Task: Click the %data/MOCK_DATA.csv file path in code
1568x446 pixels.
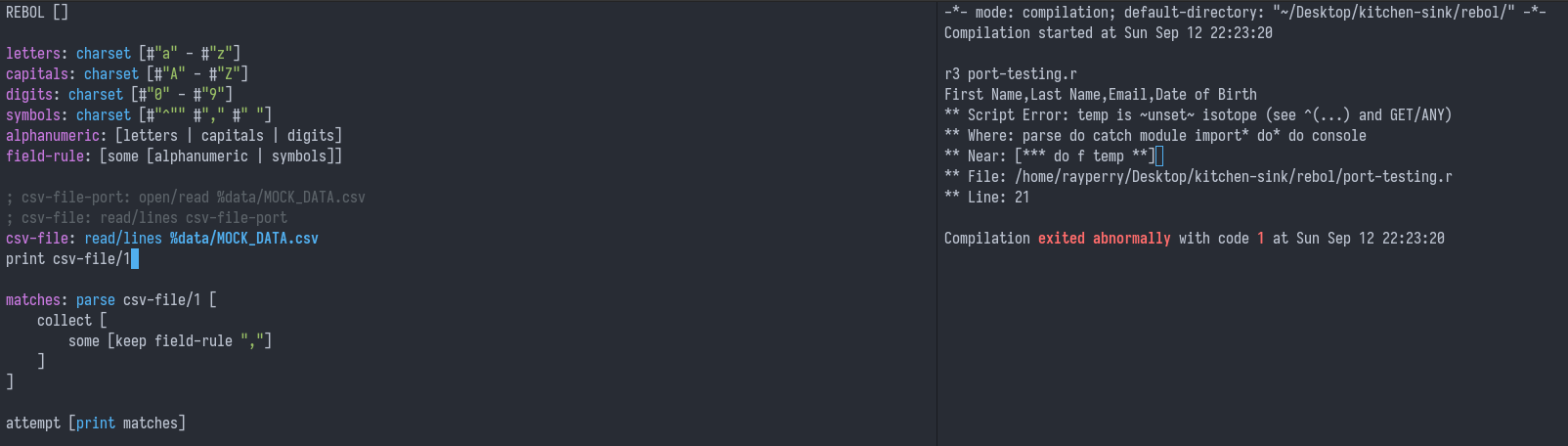Action: [x=243, y=239]
